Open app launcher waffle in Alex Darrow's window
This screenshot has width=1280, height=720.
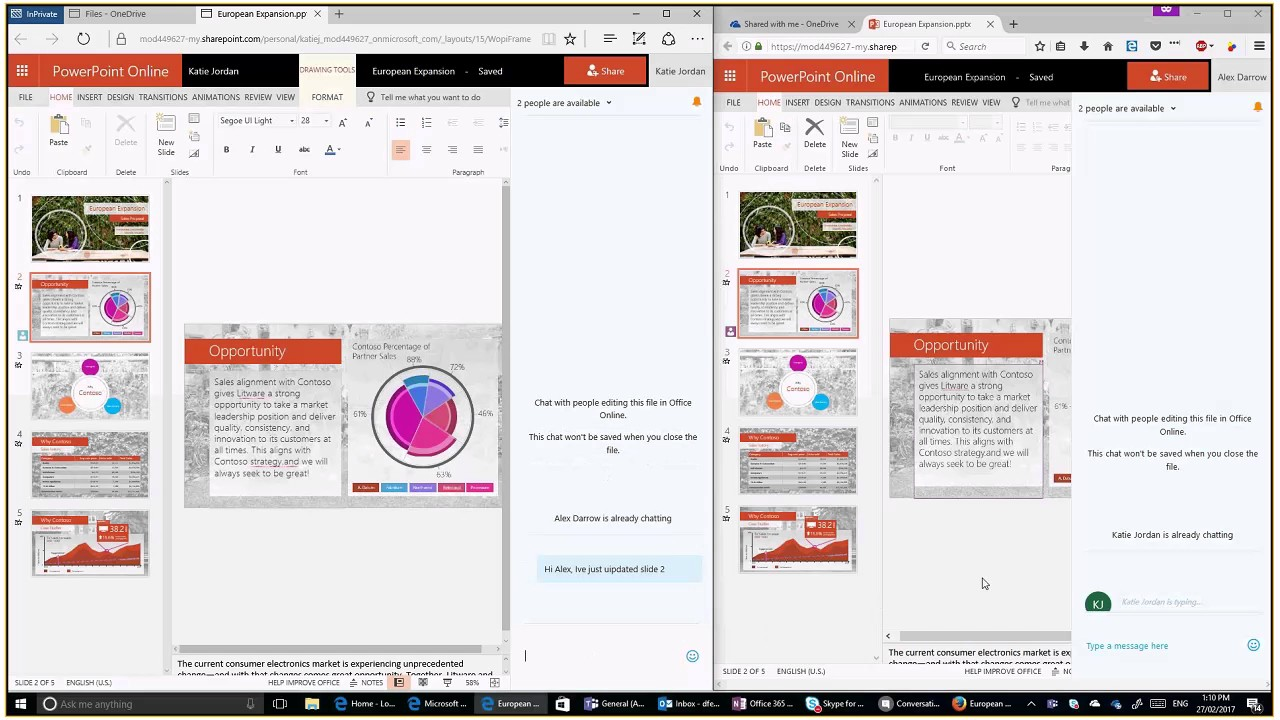click(730, 77)
